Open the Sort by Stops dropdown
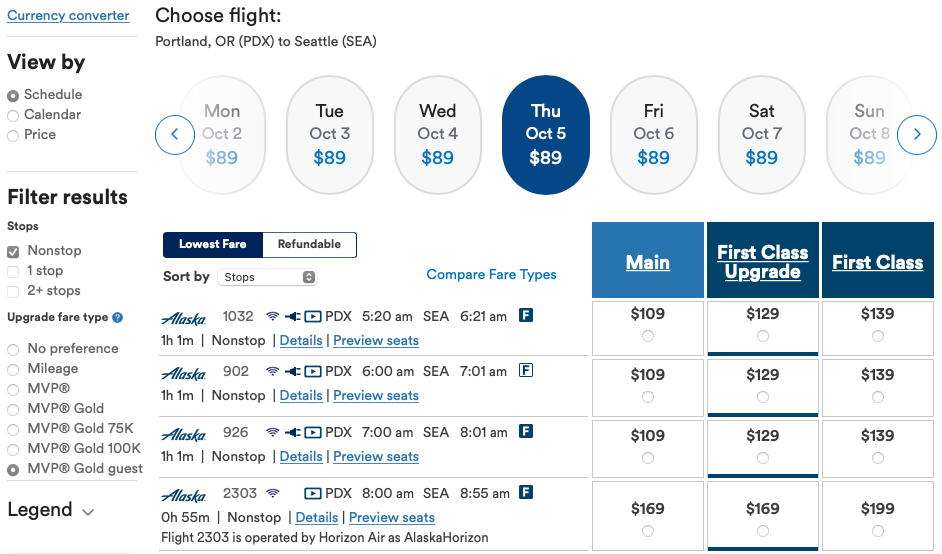The height and width of the screenshot is (554, 942). point(267,277)
